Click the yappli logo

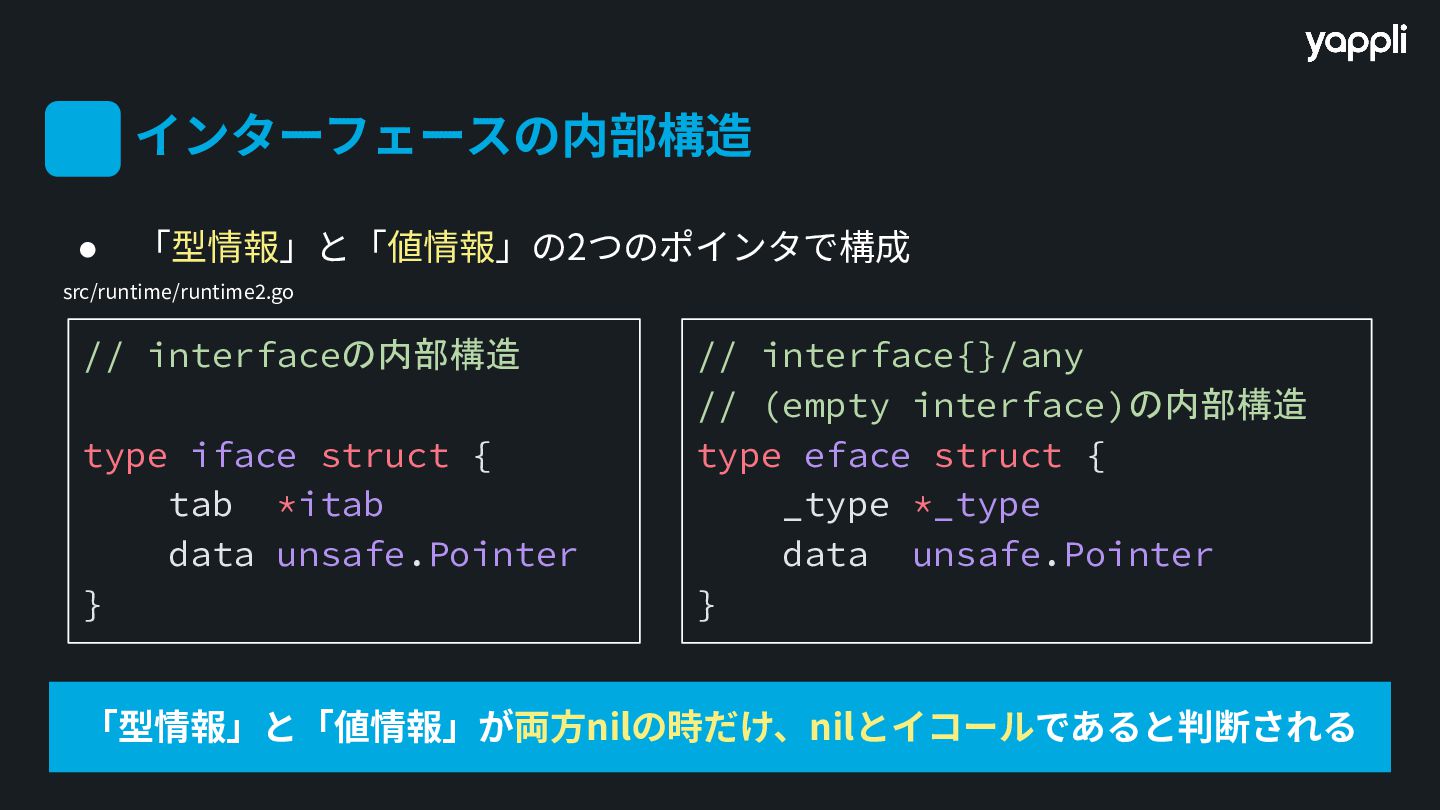pyautogui.click(x=1355, y=44)
